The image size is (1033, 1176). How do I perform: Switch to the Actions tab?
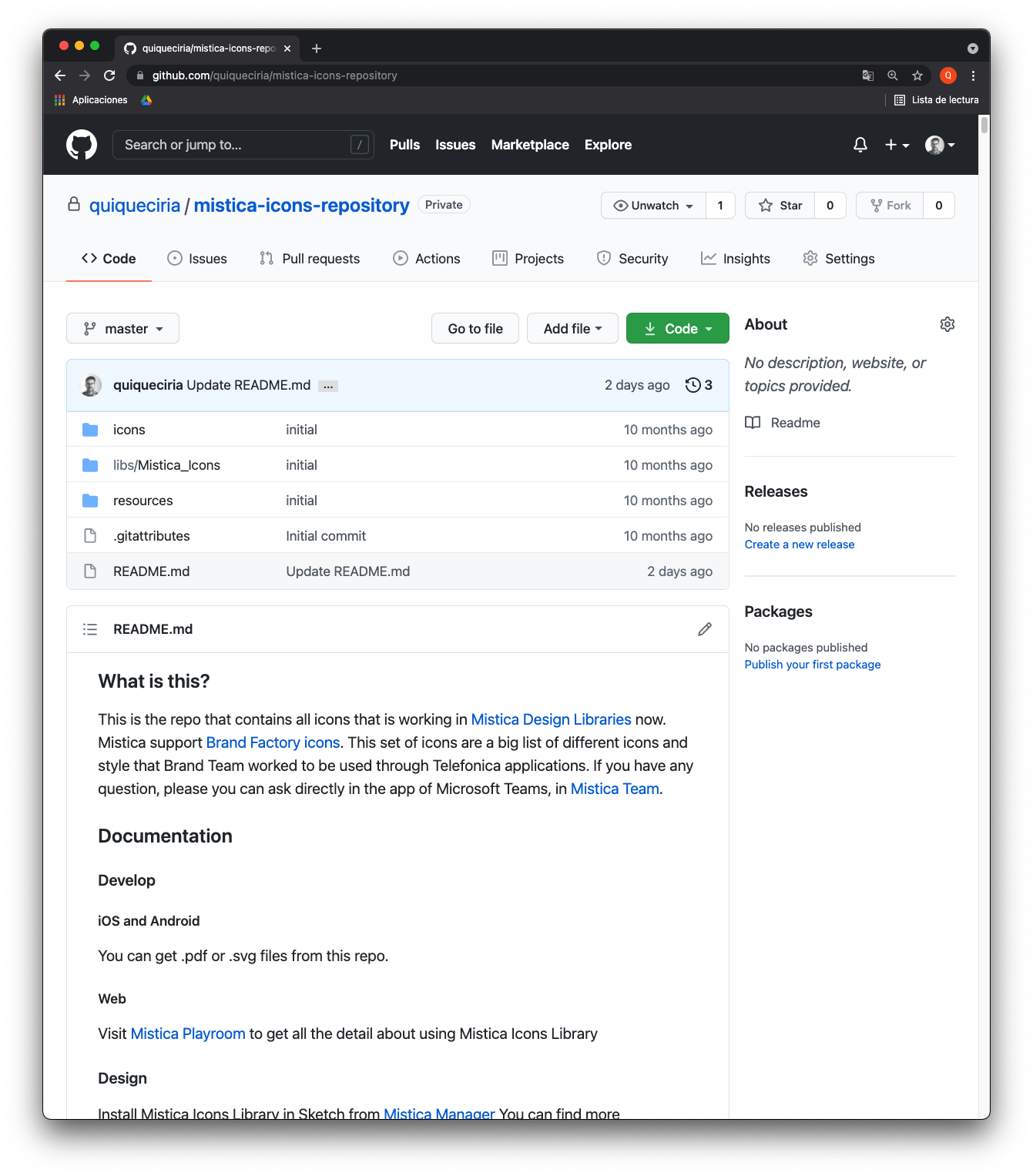(427, 259)
